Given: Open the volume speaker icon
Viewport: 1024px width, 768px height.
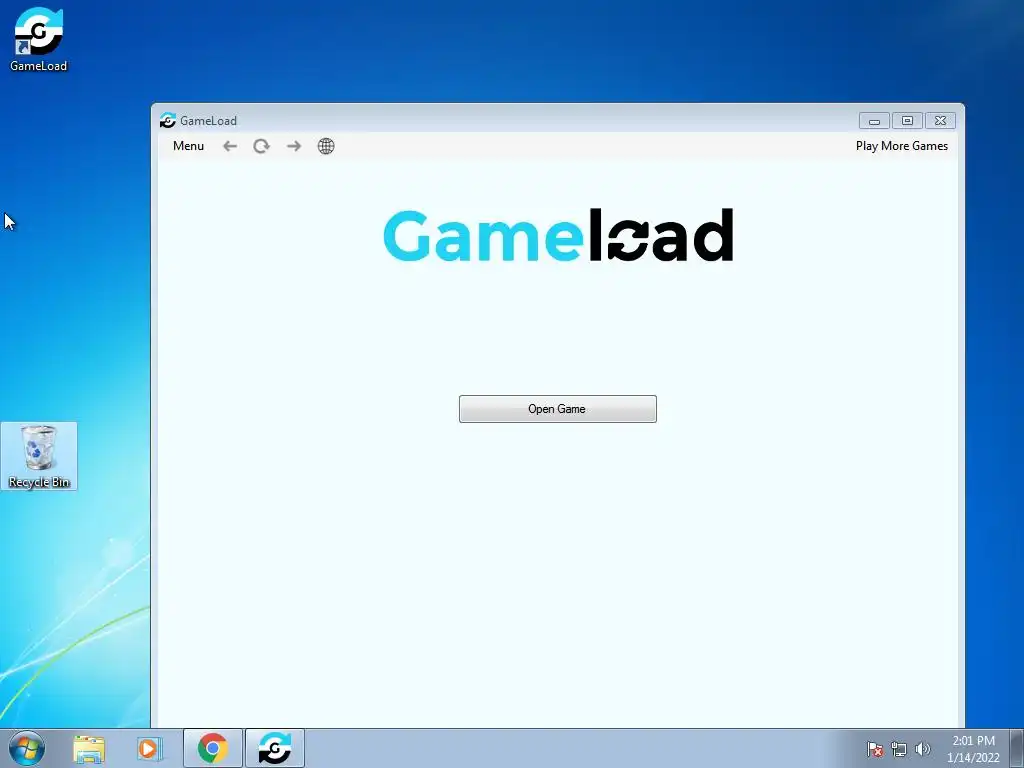Looking at the screenshot, I should [922, 749].
